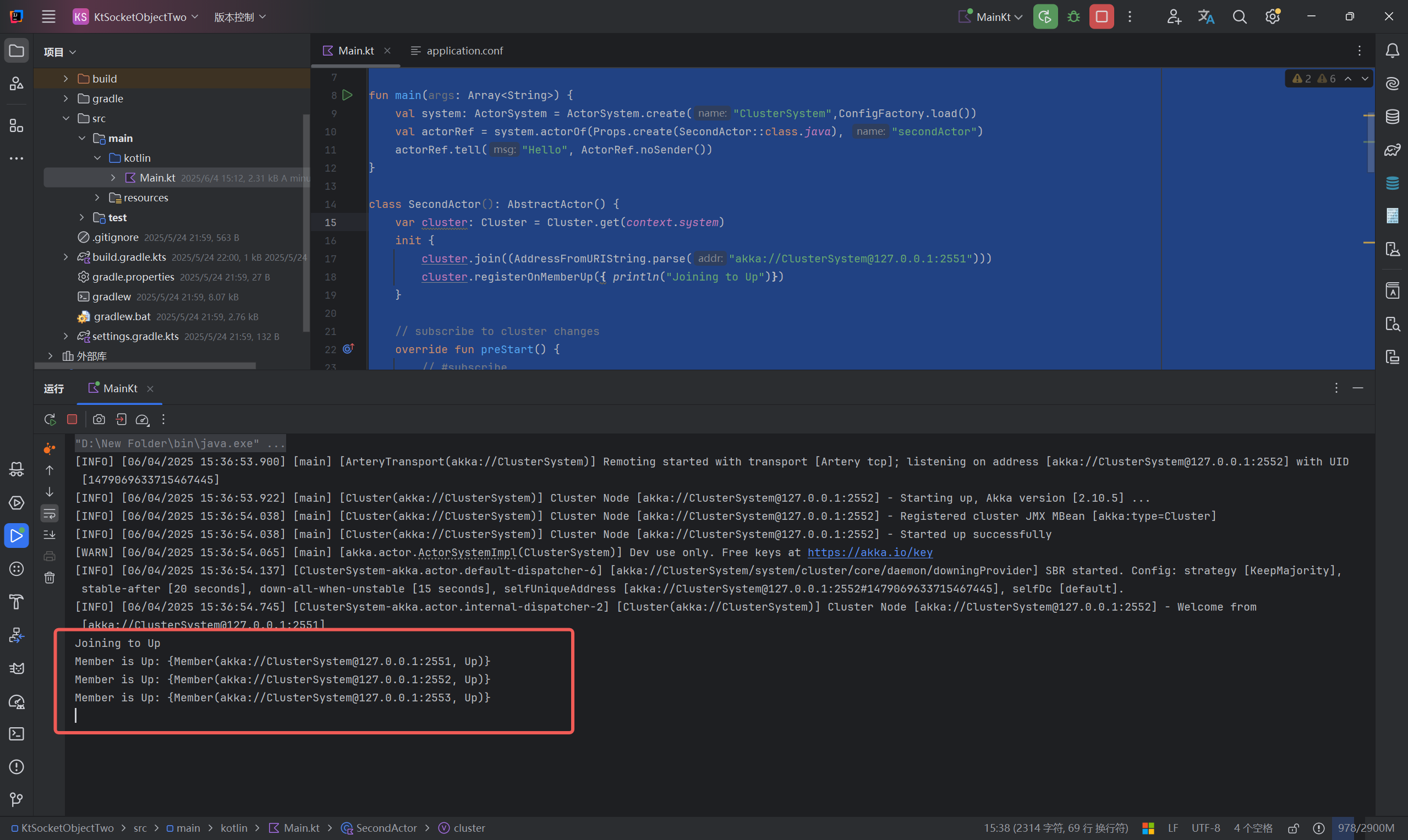Open KtSocketObjectTwo project dropdown
The height and width of the screenshot is (840, 1408).
coord(136,17)
